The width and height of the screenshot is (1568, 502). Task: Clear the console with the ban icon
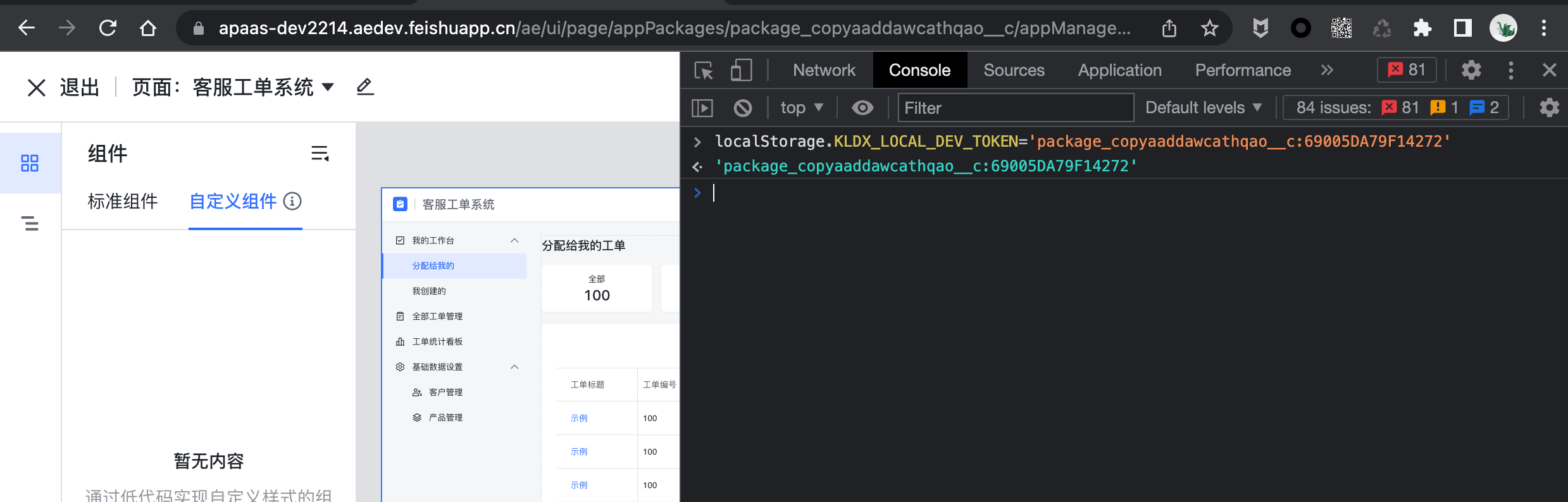743,108
